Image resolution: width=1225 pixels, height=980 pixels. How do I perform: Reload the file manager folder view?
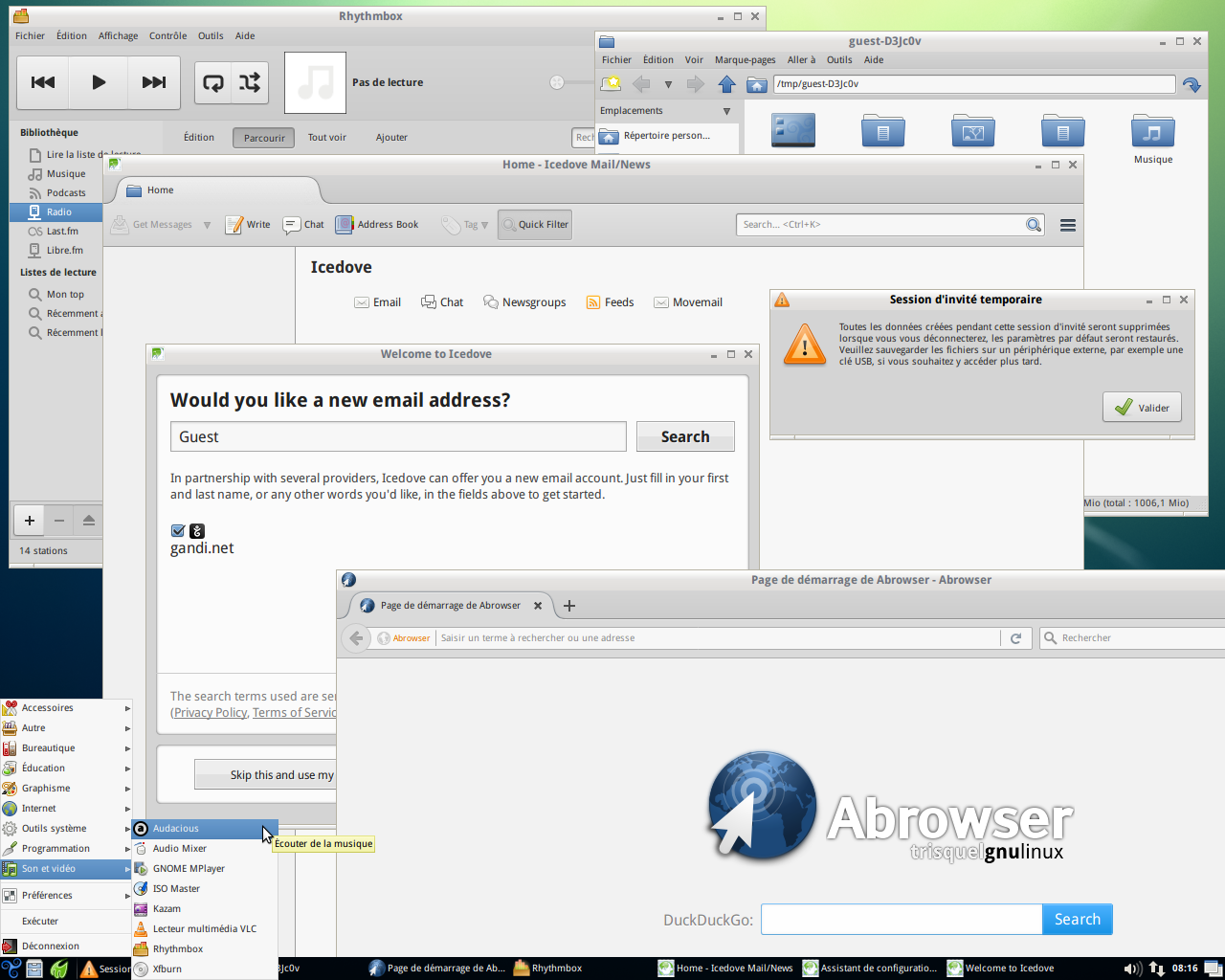click(x=1192, y=84)
